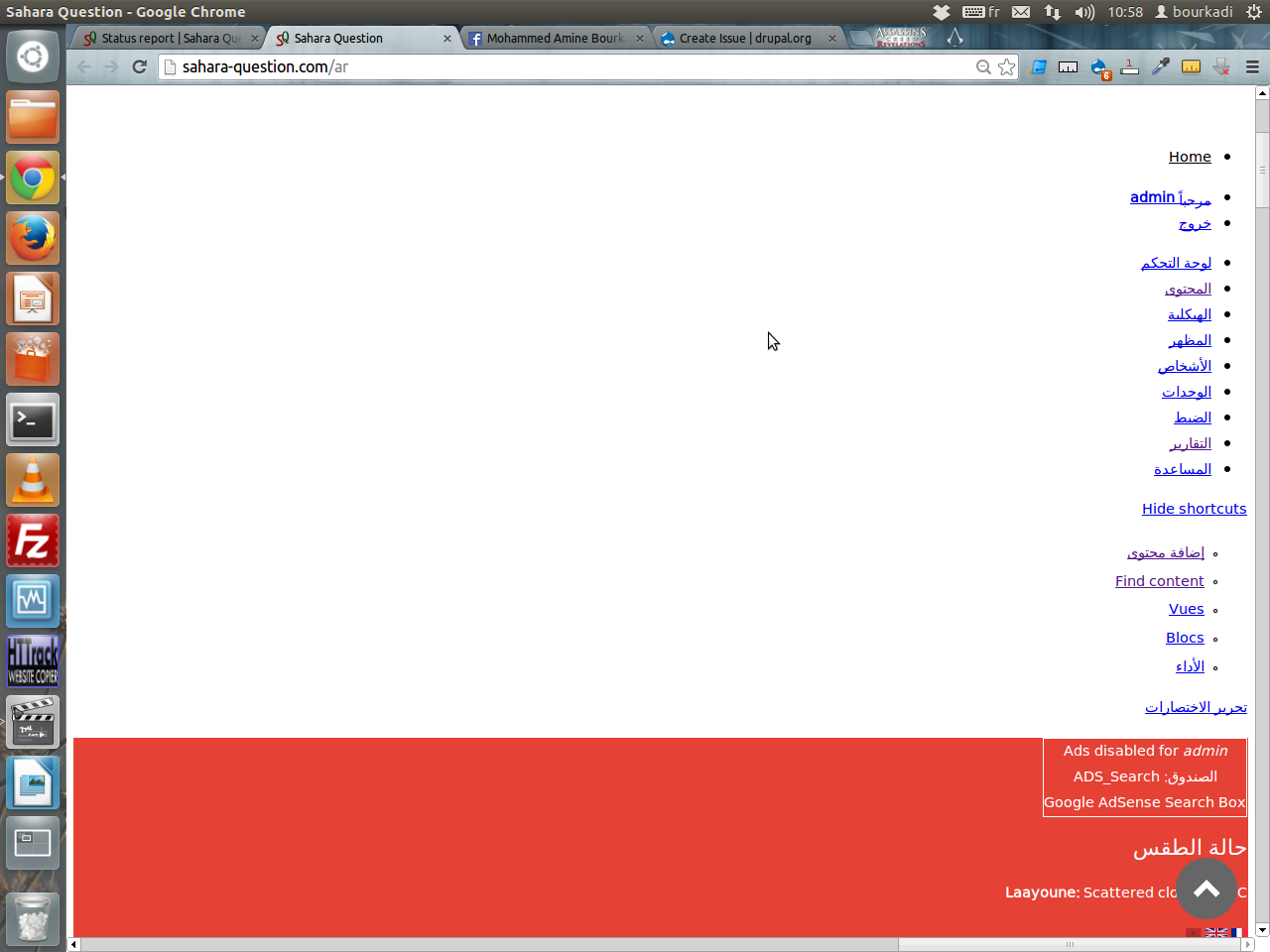Screen dimensions: 1270x952
Task: Open the white page ruler extension
Action: [1069, 66]
